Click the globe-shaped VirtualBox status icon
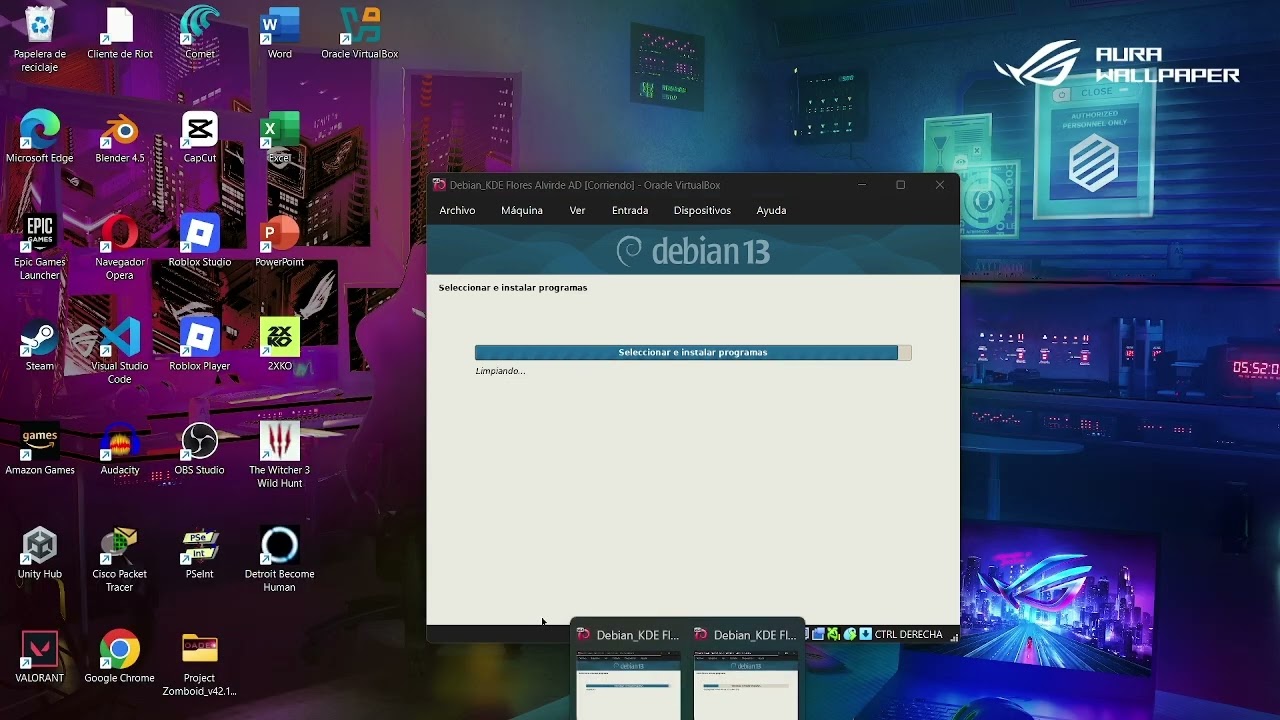This screenshot has height=720, width=1280. pos(850,634)
